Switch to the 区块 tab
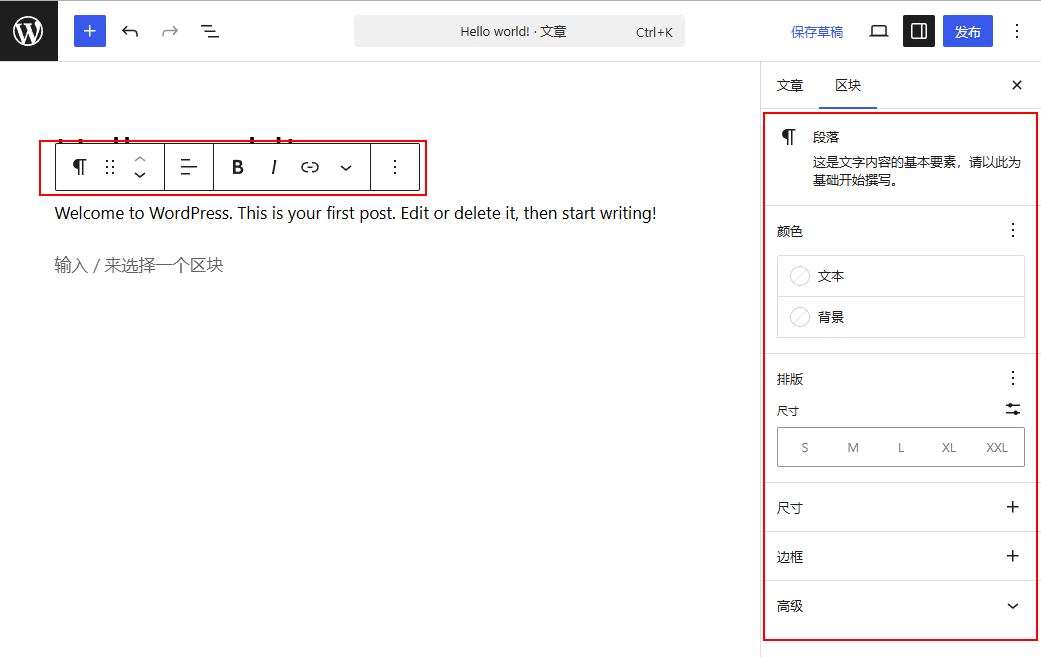 pyautogui.click(x=848, y=86)
